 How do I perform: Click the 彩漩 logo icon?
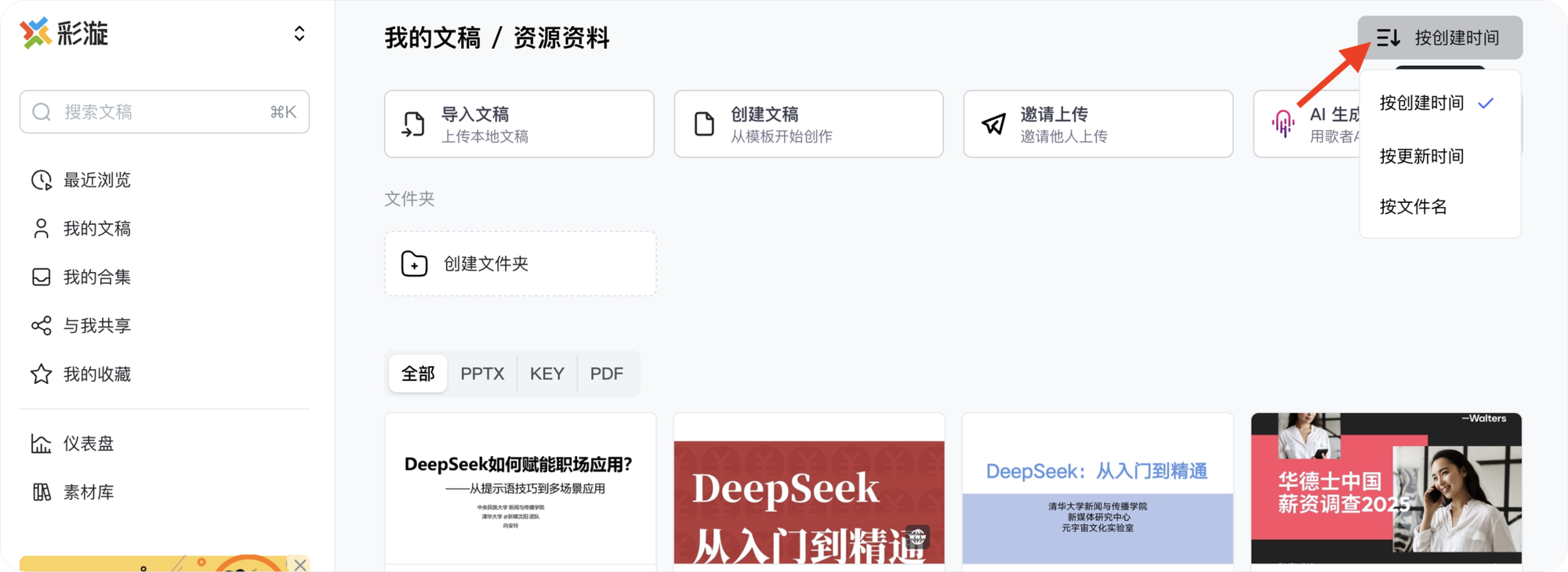(35, 33)
